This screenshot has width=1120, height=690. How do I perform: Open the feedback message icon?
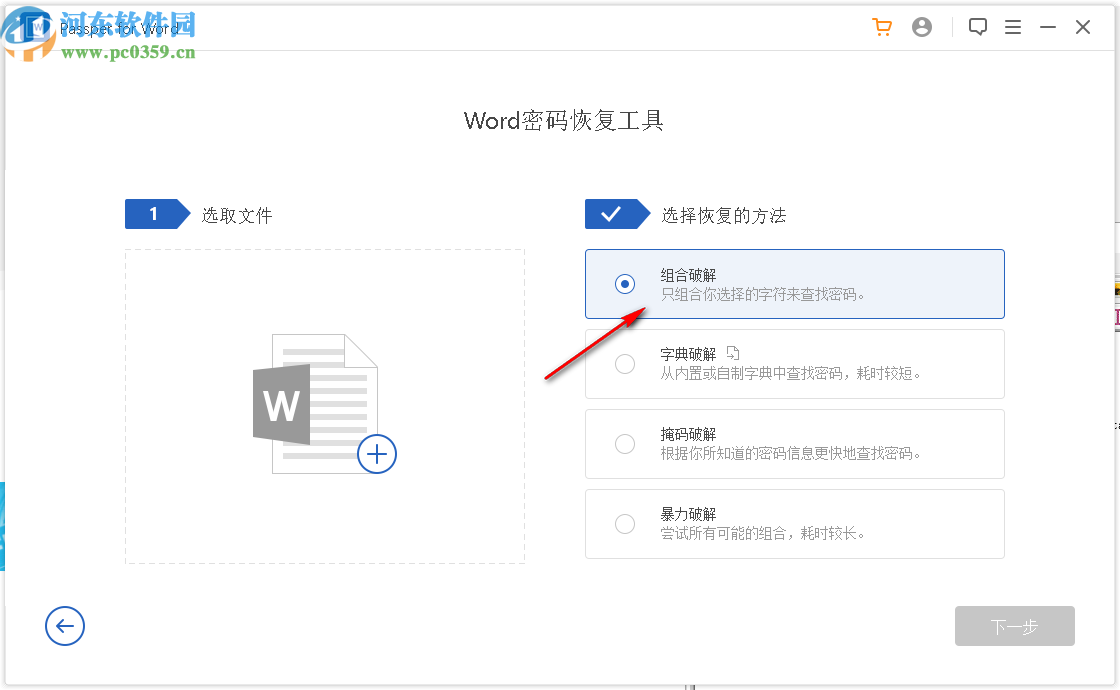[978, 27]
